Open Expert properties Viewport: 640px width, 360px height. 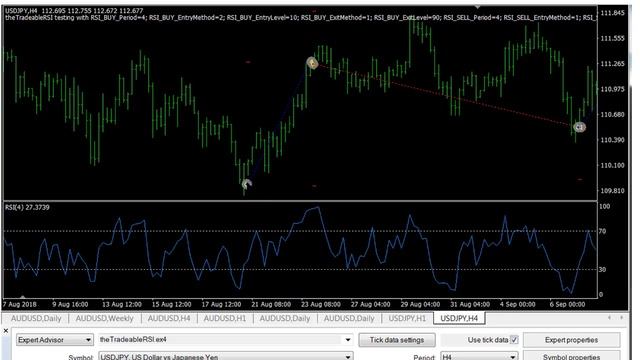click(571, 340)
